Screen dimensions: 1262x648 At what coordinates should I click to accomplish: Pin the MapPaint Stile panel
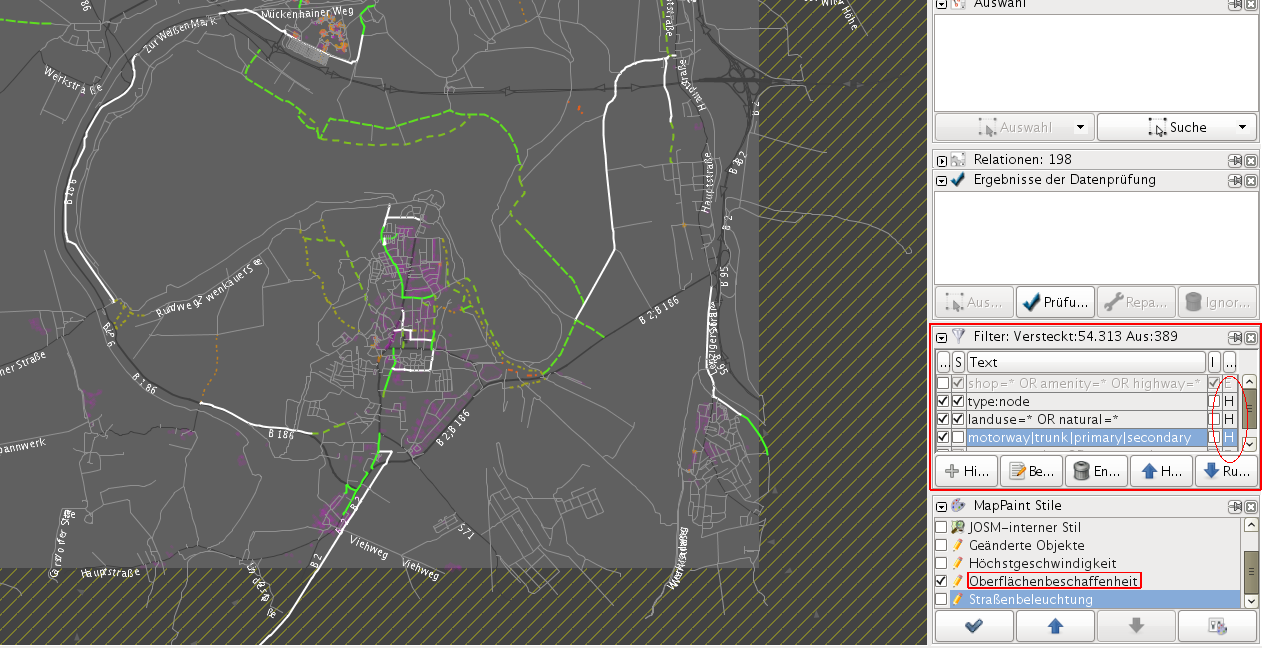pyautogui.click(x=1235, y=506)
